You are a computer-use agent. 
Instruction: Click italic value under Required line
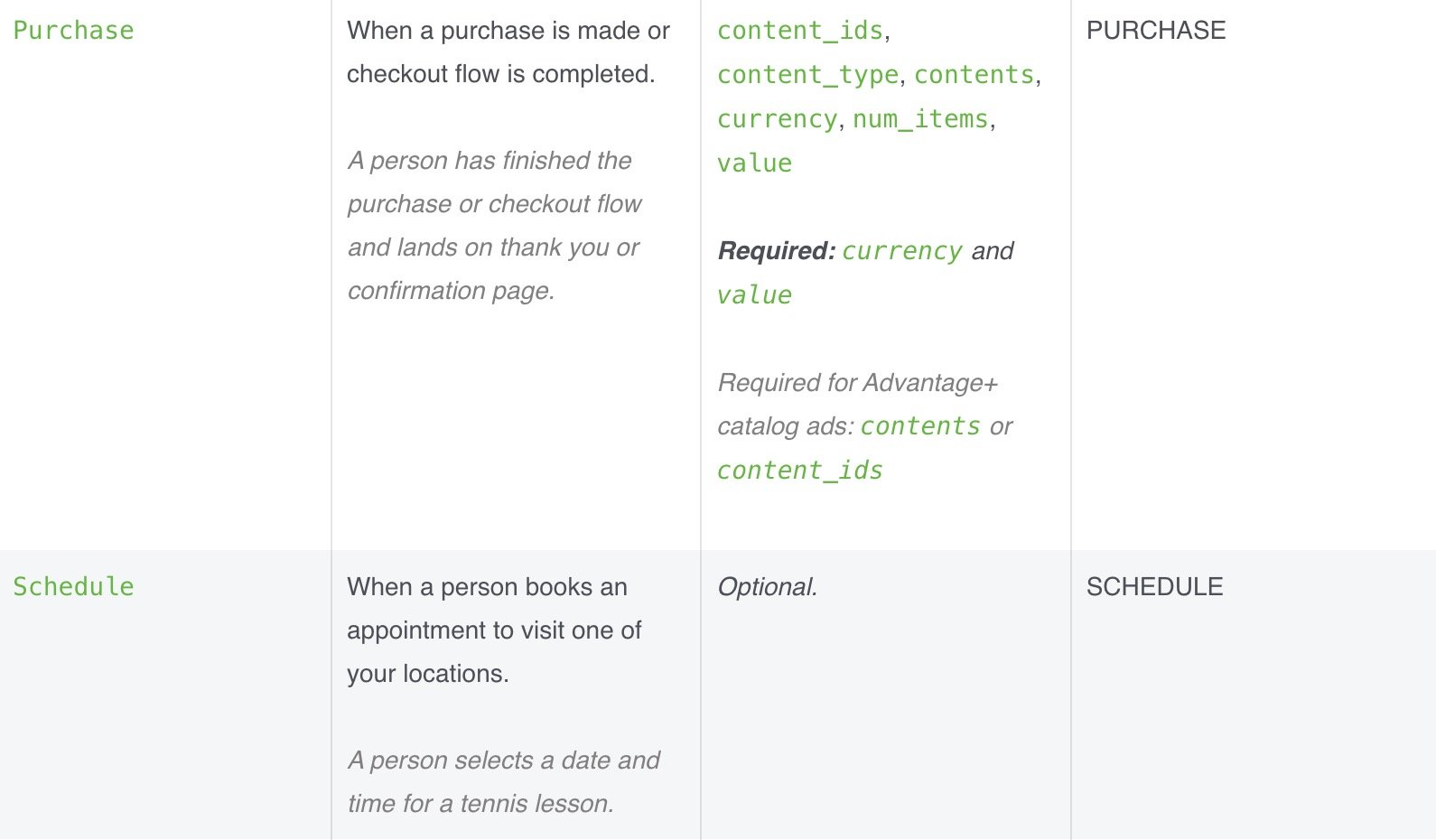(754, 295)
